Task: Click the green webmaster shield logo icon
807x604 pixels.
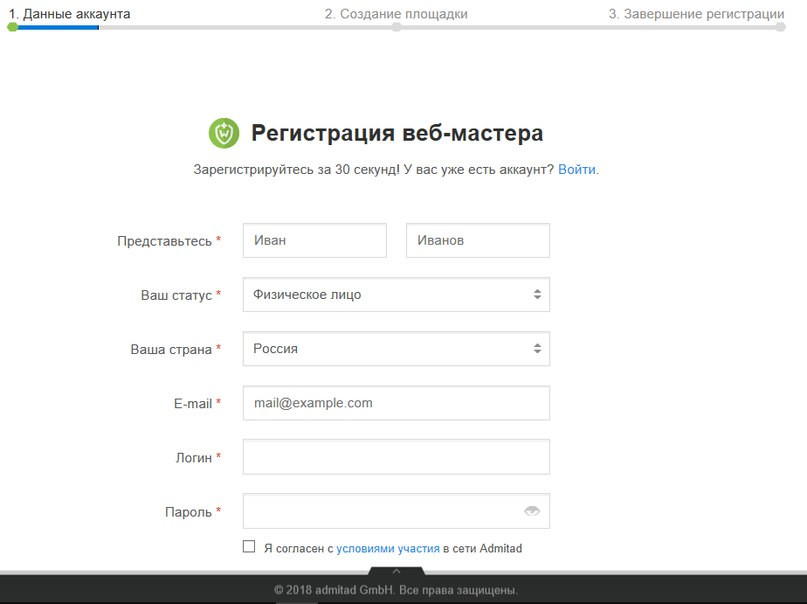Action: (224, 133)
